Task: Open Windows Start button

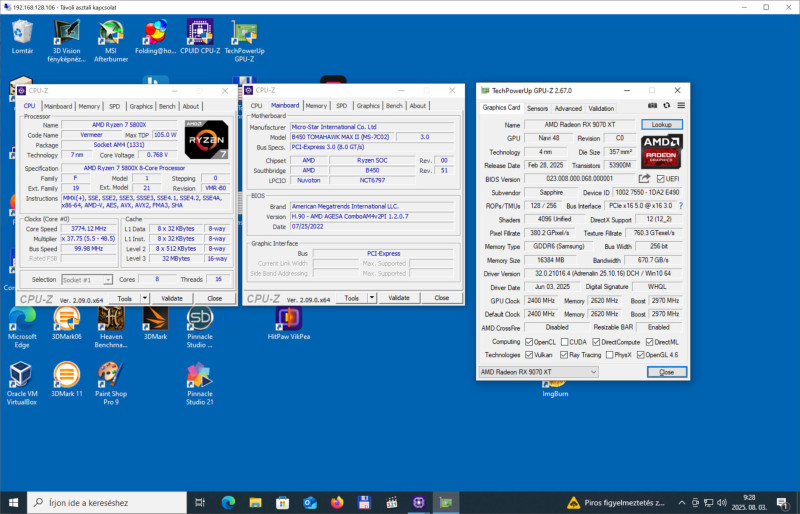Action: 13,502
